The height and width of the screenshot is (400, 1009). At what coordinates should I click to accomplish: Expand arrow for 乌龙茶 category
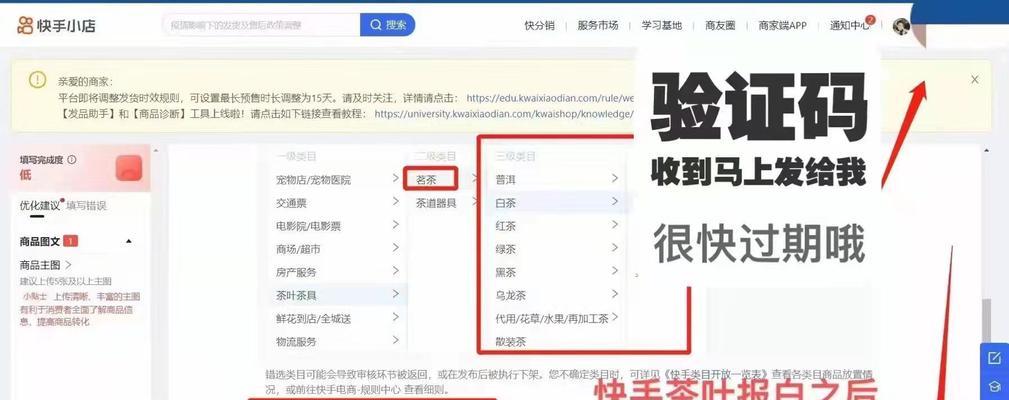click(615, 294)
